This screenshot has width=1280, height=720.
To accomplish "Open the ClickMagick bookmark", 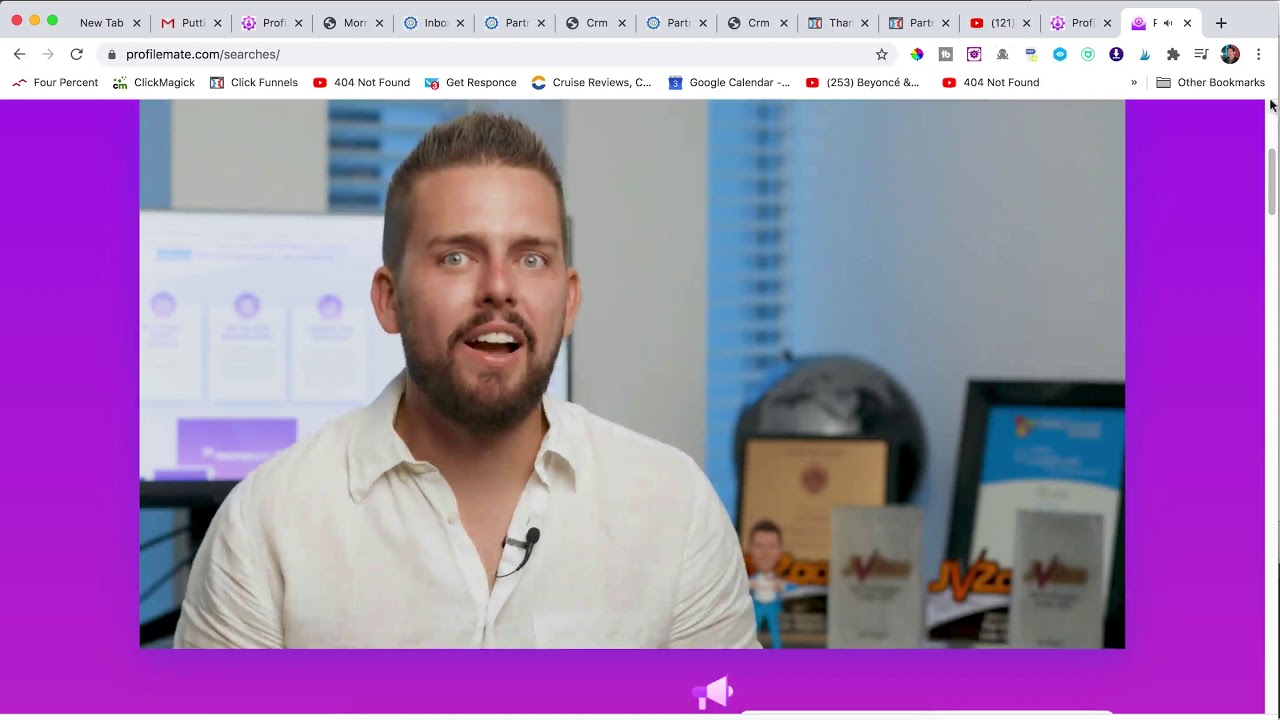I will pos(154,83).
